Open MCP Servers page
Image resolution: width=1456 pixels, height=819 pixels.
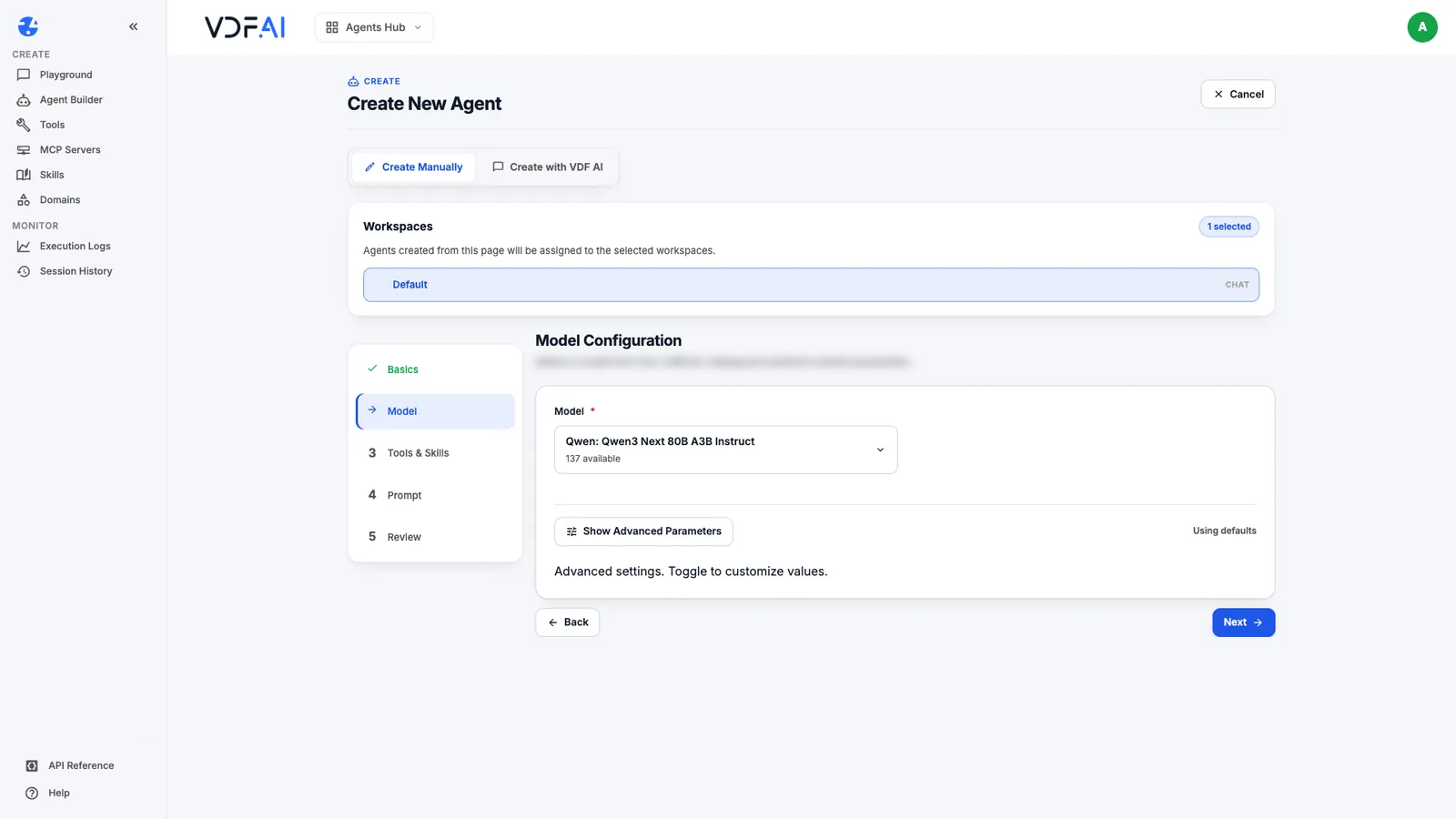pyautogui.click(x=70, y=150)
